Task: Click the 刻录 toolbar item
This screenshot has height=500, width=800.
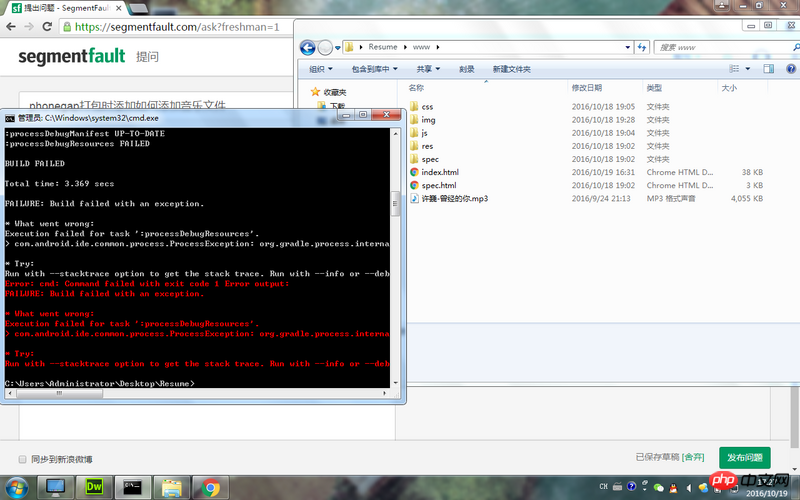Action: tap(467, 69)
